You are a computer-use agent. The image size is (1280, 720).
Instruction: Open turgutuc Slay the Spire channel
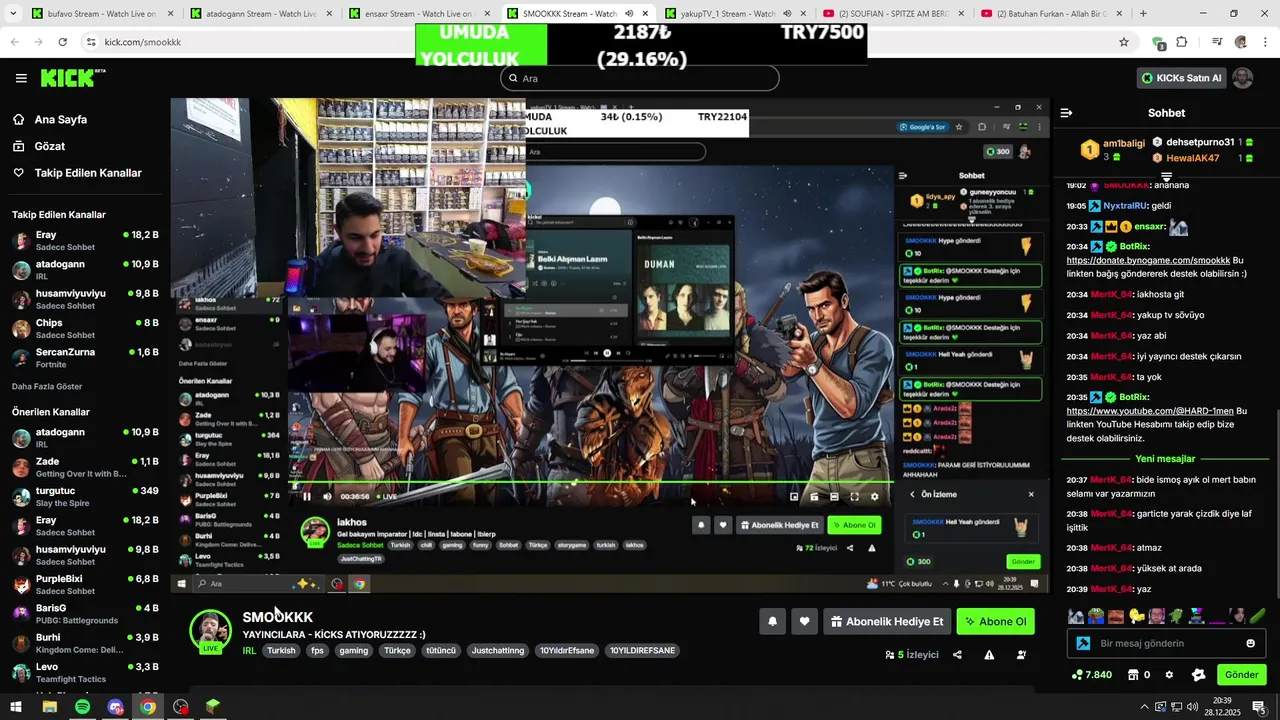[85, 496]
